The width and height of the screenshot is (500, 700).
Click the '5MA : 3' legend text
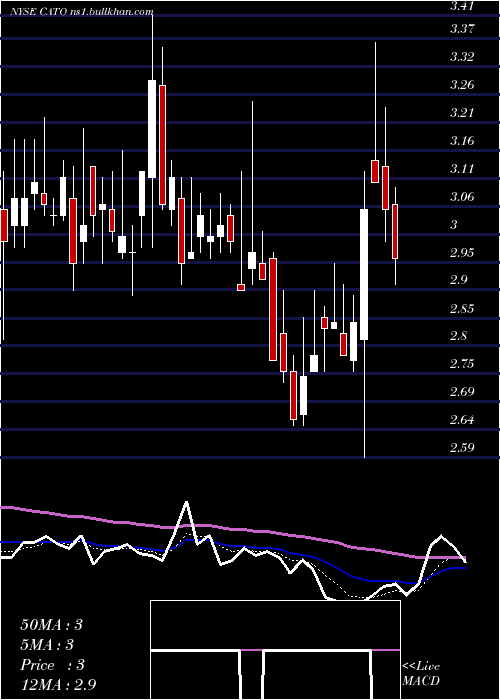pos(47,645)
